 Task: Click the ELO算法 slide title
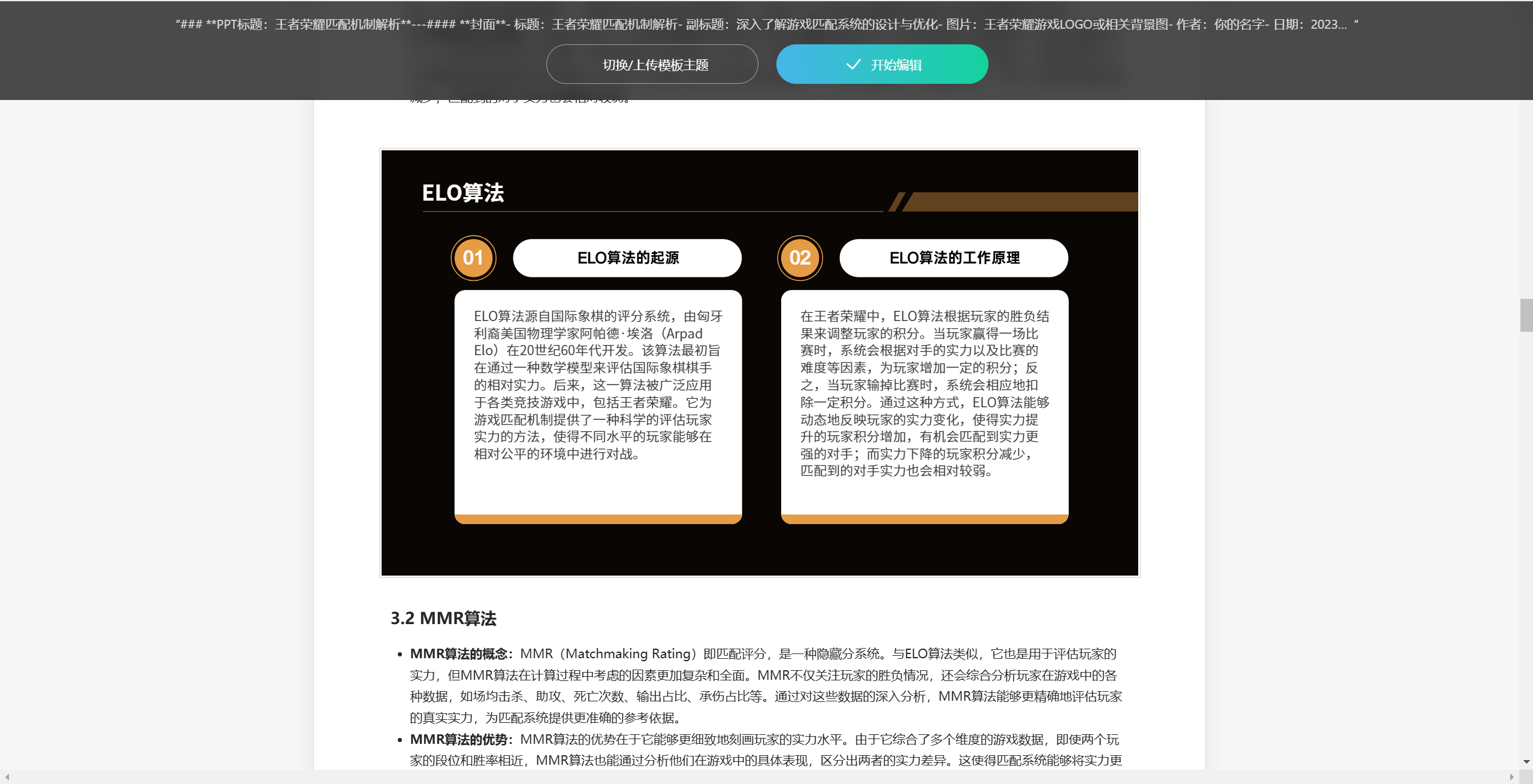tap(462, 193)
